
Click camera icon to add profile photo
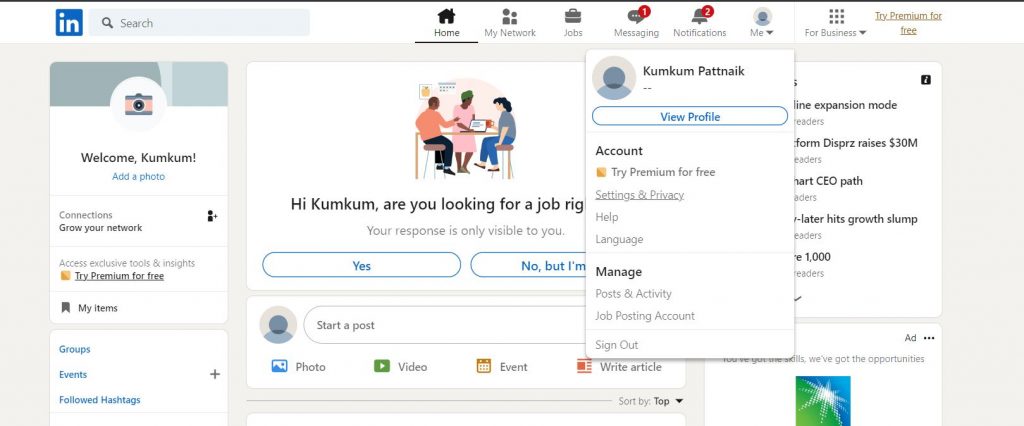(x=138, y=104)
